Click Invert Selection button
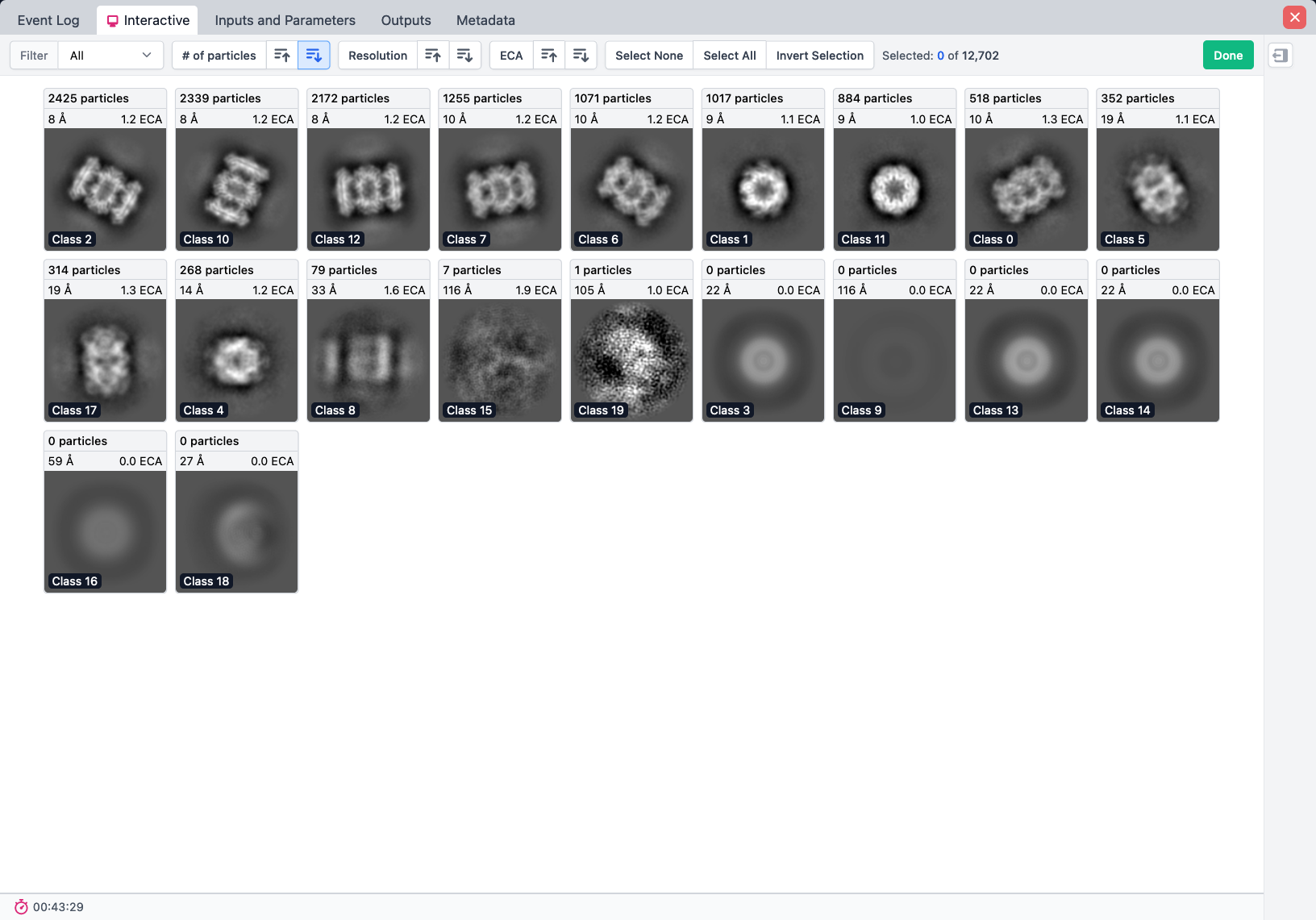 [x=819, y=56]
